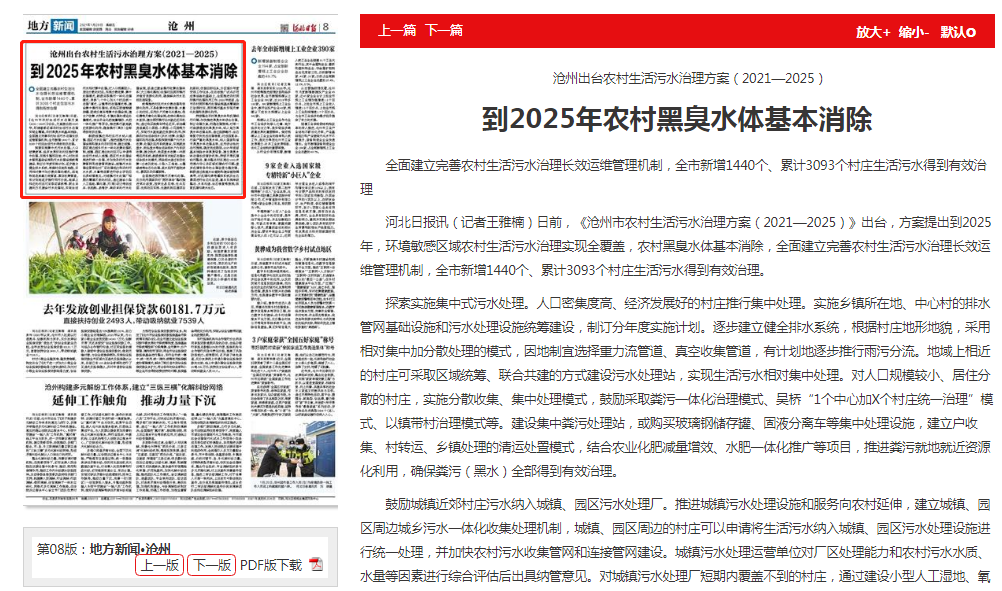
Task: Open the 去年全市新增规上工业企业390家 article
Action: (293, 48)
